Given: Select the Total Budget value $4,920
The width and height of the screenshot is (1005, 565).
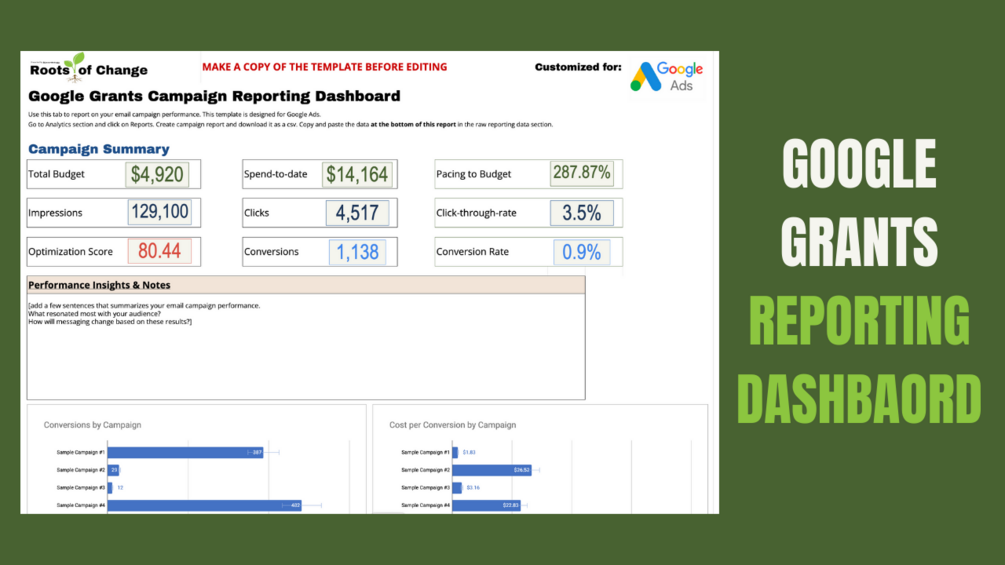Looking at the screenshot, I should click(157, 174).
